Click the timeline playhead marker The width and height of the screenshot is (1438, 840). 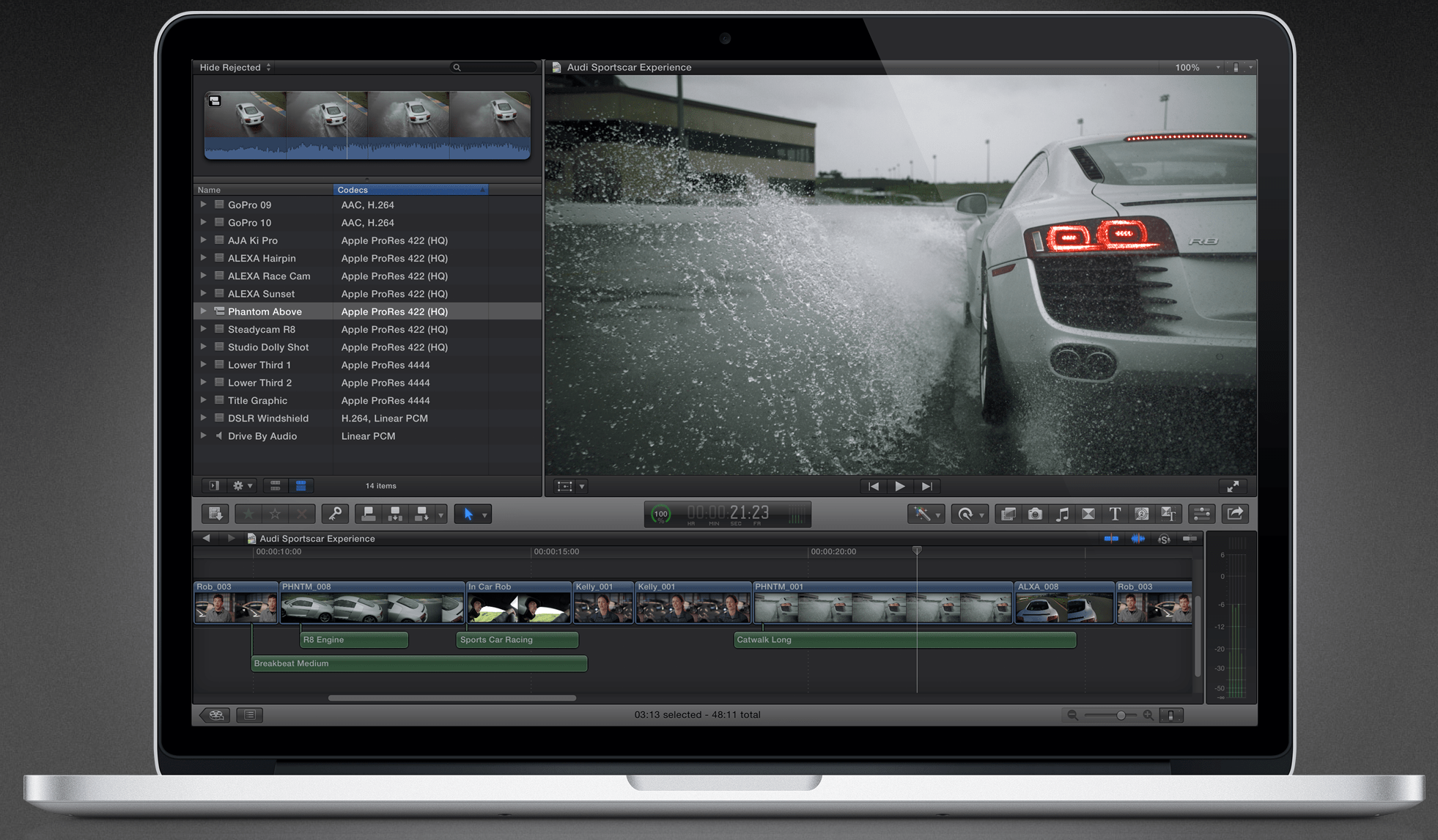pyautogui.click(x=917, y=550)
